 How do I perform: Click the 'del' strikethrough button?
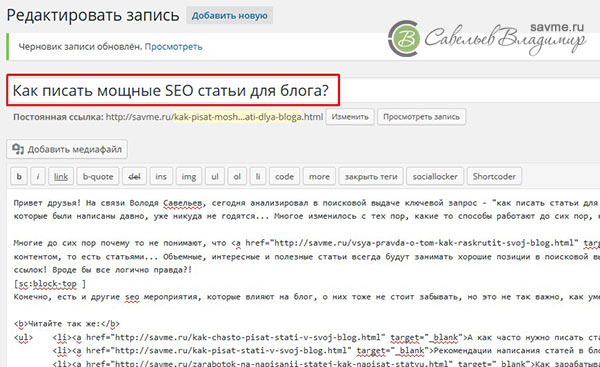pos(134,176)
